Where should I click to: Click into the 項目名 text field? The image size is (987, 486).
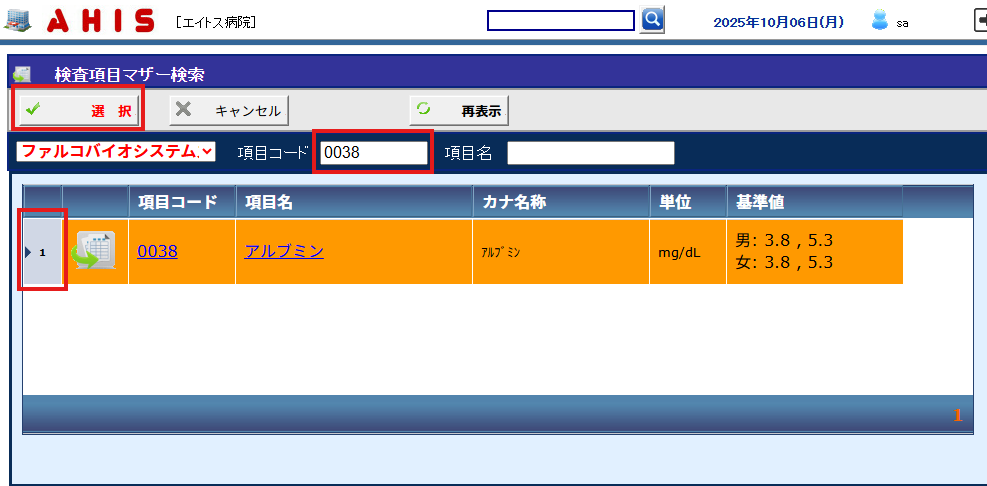(590, 153)
